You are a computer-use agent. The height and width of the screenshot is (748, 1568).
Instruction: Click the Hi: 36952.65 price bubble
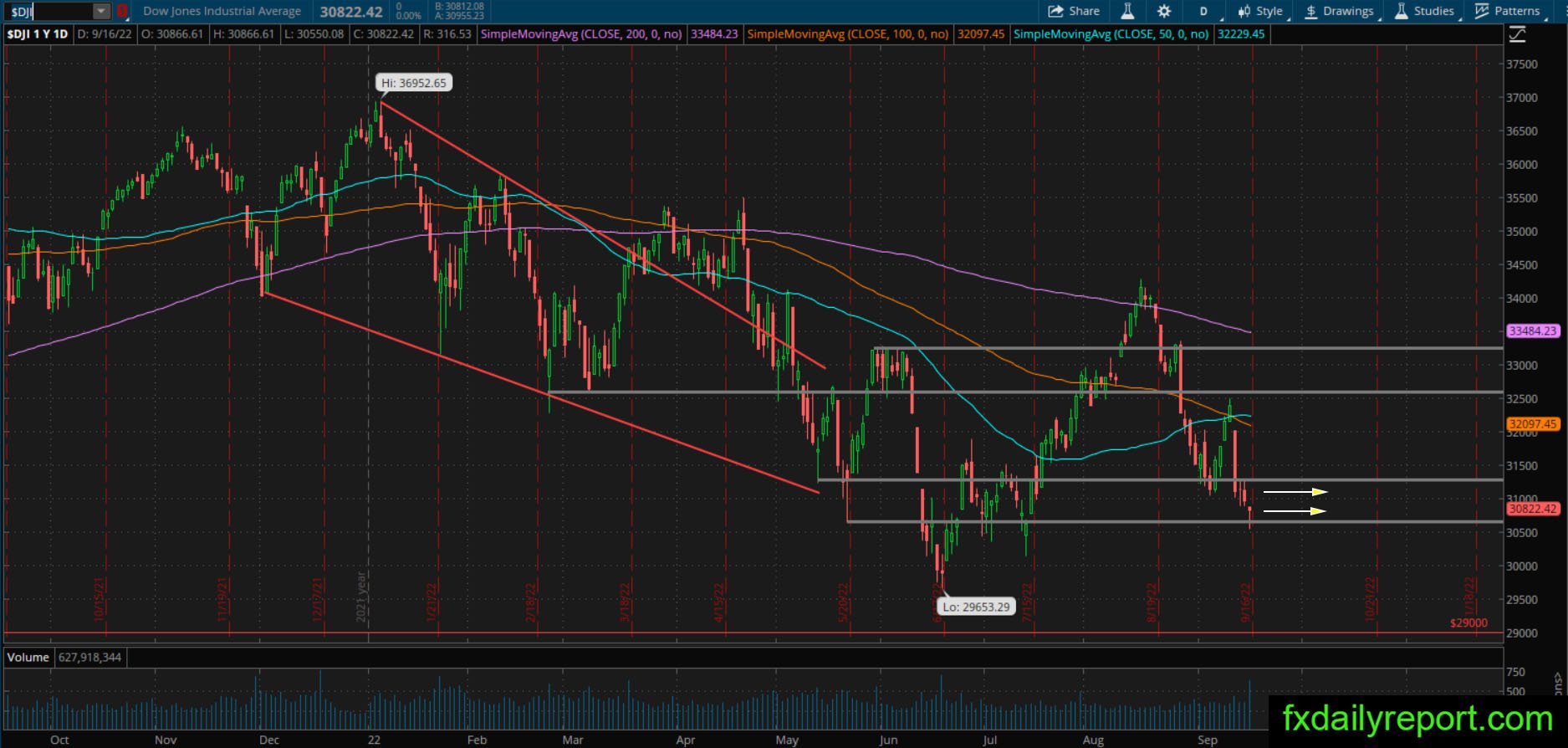click(414, 83)
